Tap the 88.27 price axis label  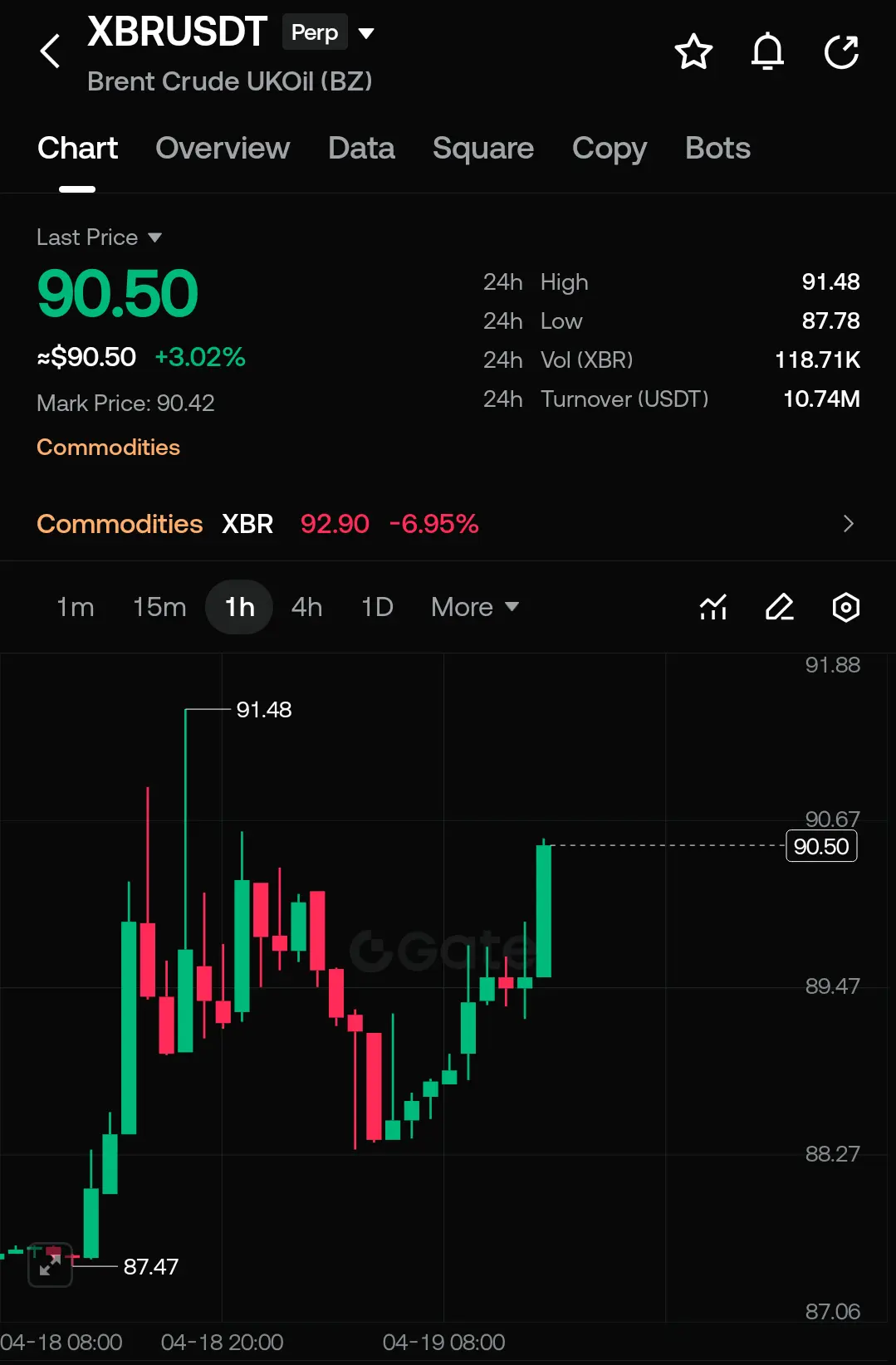(832, 1154)
